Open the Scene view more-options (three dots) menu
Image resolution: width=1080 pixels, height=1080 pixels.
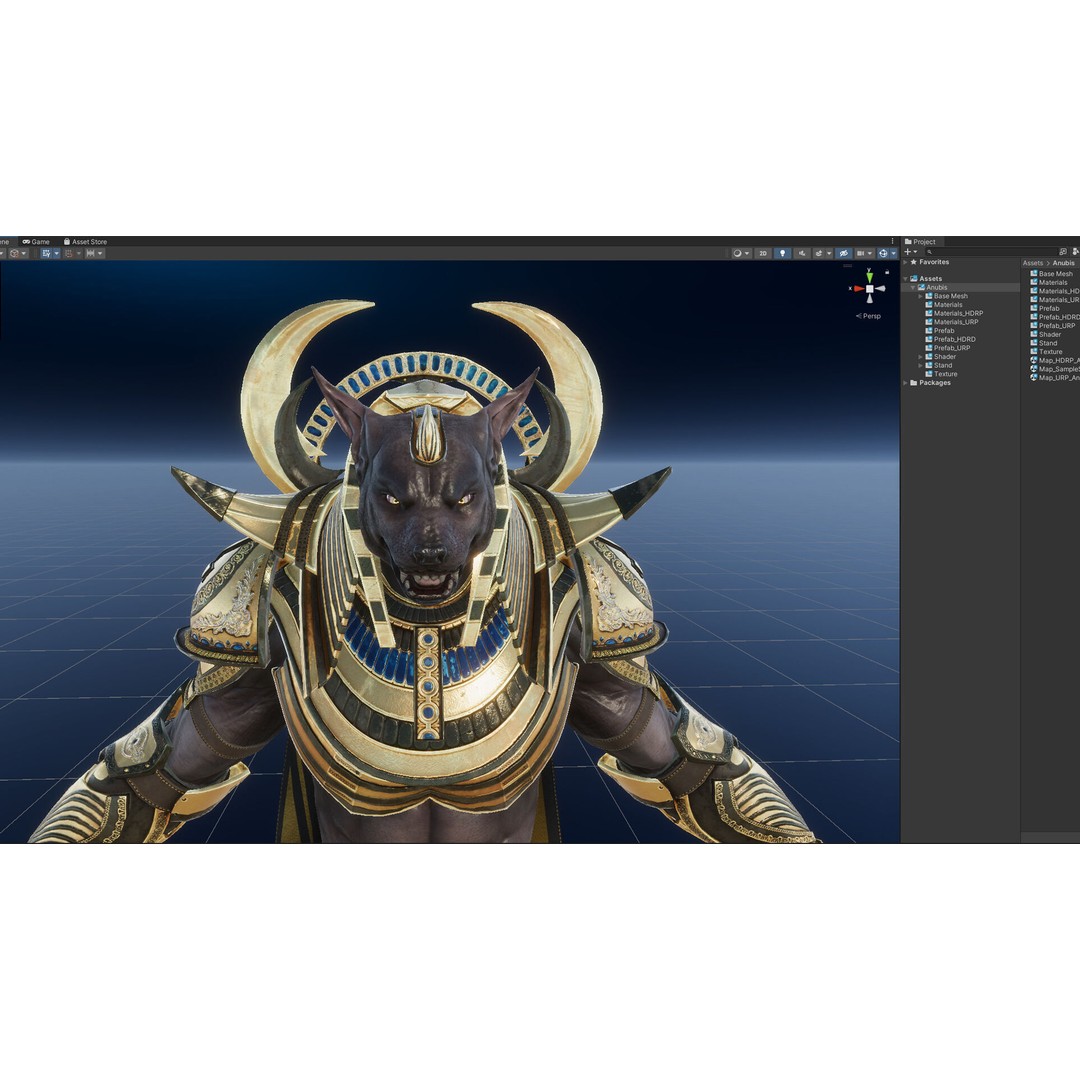coord(892,241)
